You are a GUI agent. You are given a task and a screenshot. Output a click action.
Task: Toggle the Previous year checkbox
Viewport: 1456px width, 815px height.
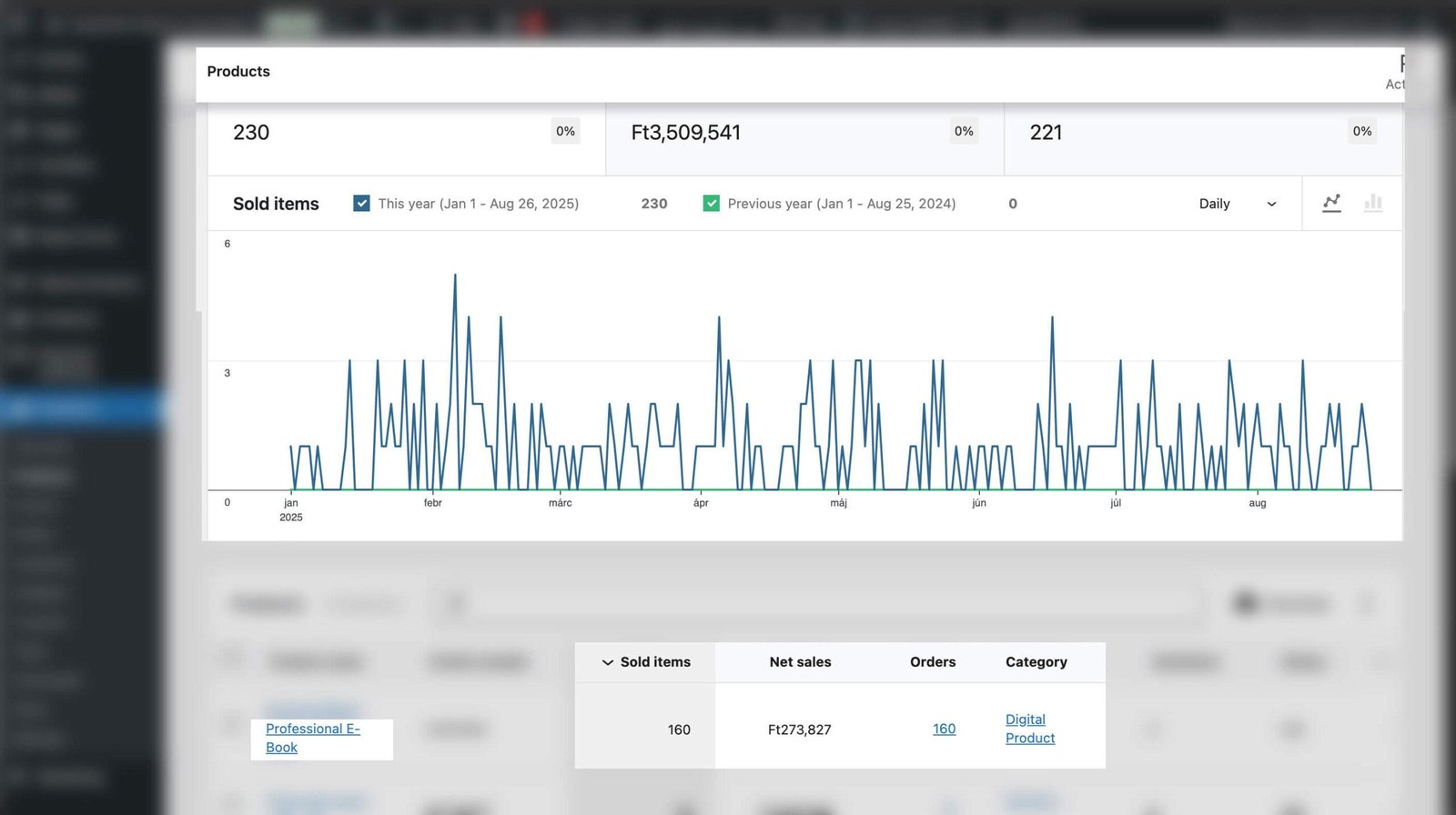click(711, 203)
